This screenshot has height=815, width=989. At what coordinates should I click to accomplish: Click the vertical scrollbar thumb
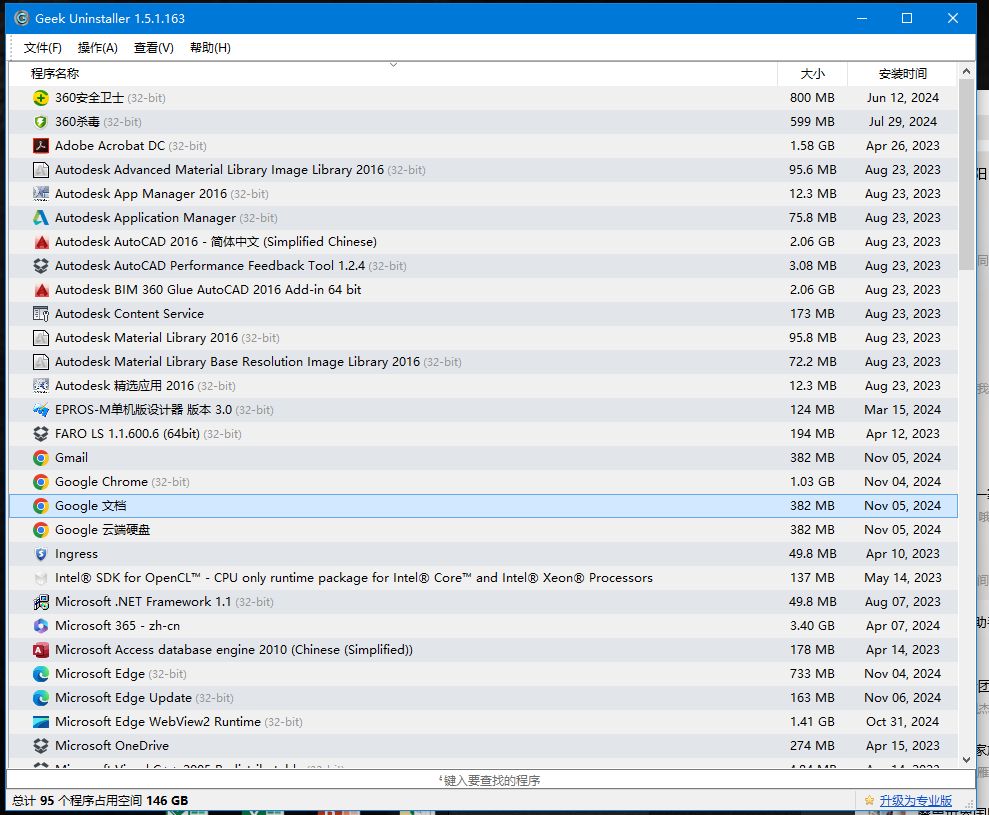pos(966,175)
